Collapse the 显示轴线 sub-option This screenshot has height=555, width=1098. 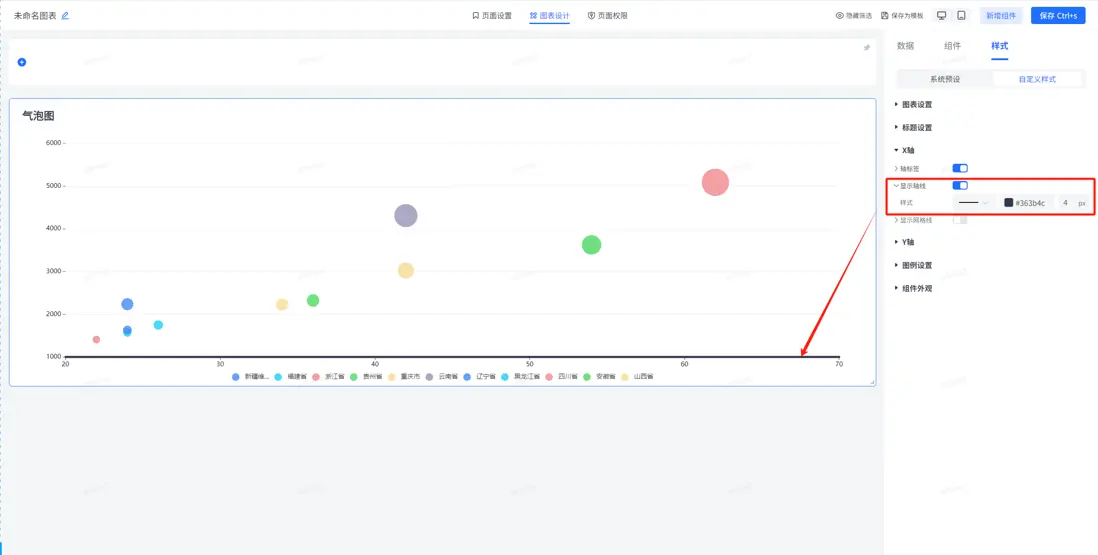[910, 186]
